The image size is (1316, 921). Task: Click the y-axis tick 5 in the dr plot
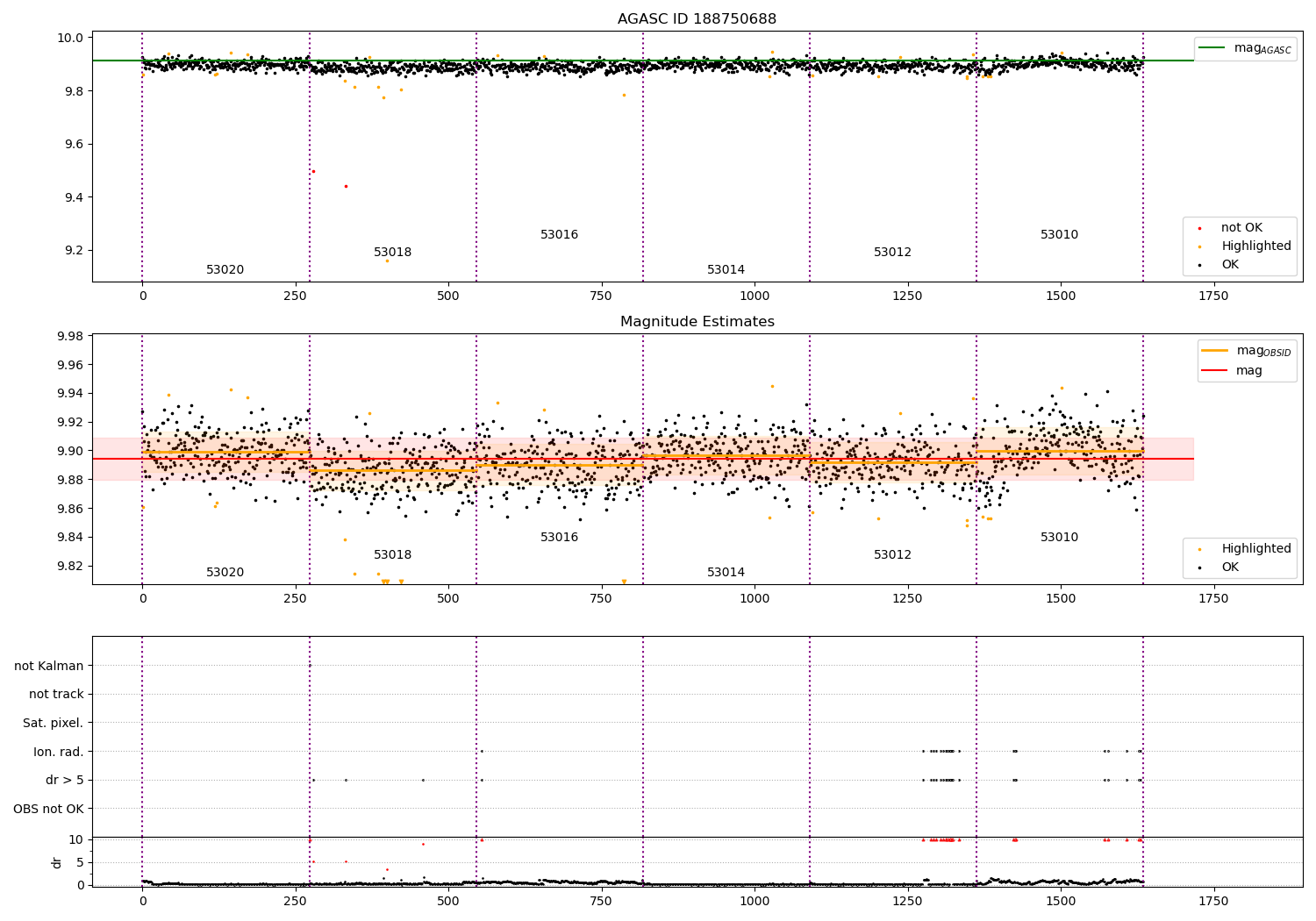80,862
